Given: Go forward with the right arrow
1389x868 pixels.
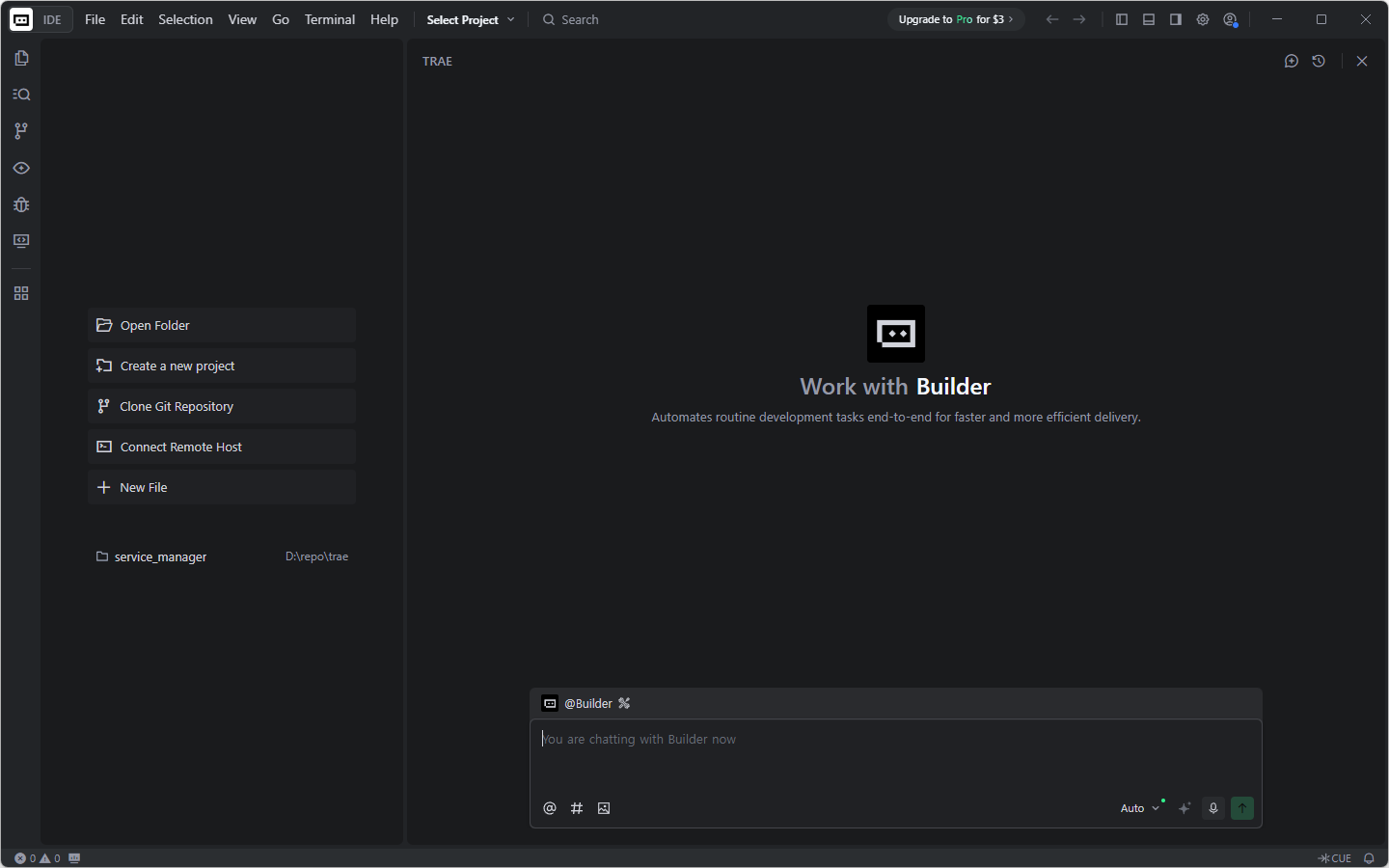Looking at the screenshot, I should (1079, 19).
